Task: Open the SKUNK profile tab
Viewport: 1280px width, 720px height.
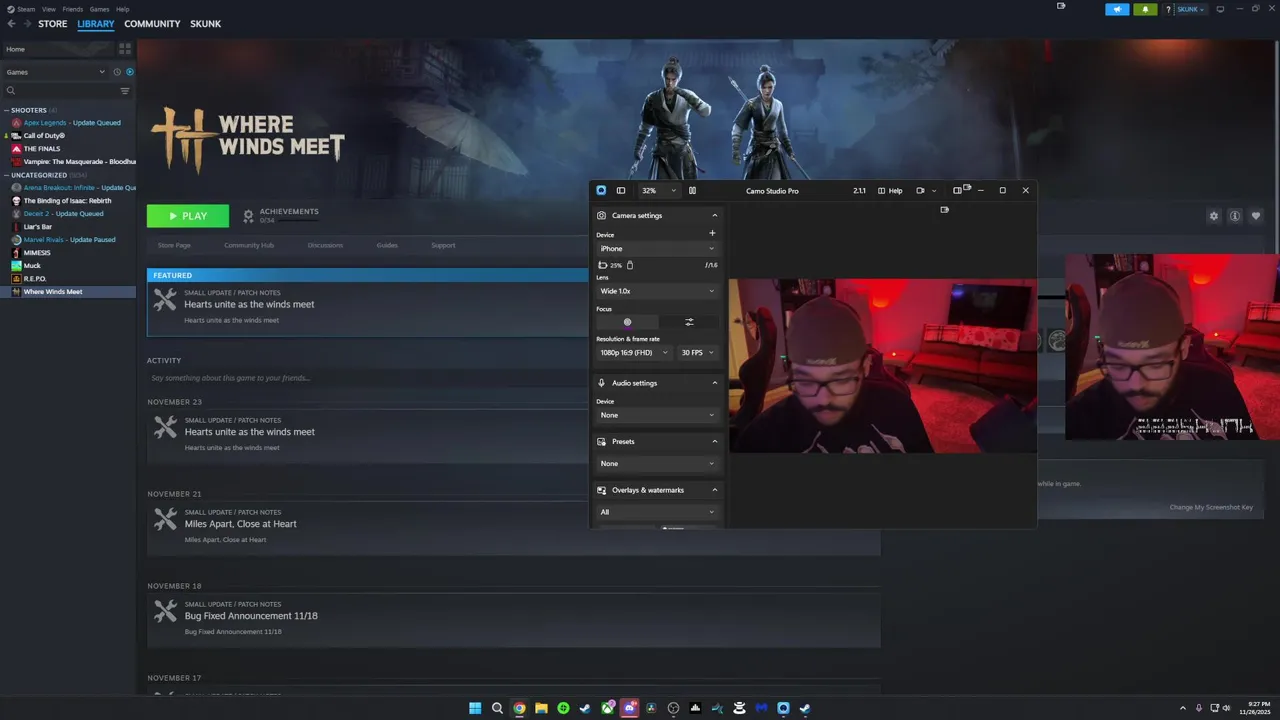Action: [206, 24]
